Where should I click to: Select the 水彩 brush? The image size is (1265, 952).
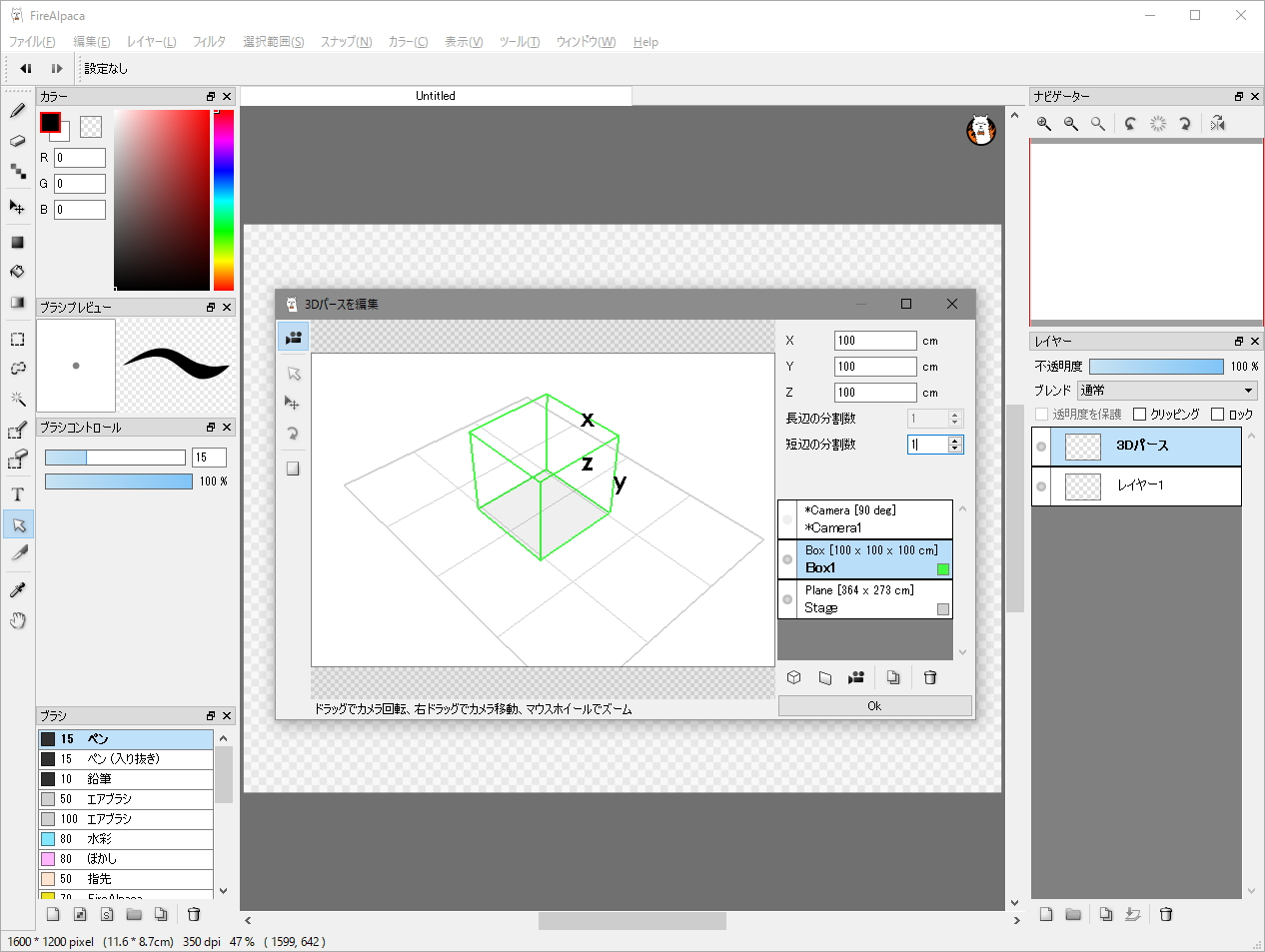pyautogui.click(x=126, y=839)
